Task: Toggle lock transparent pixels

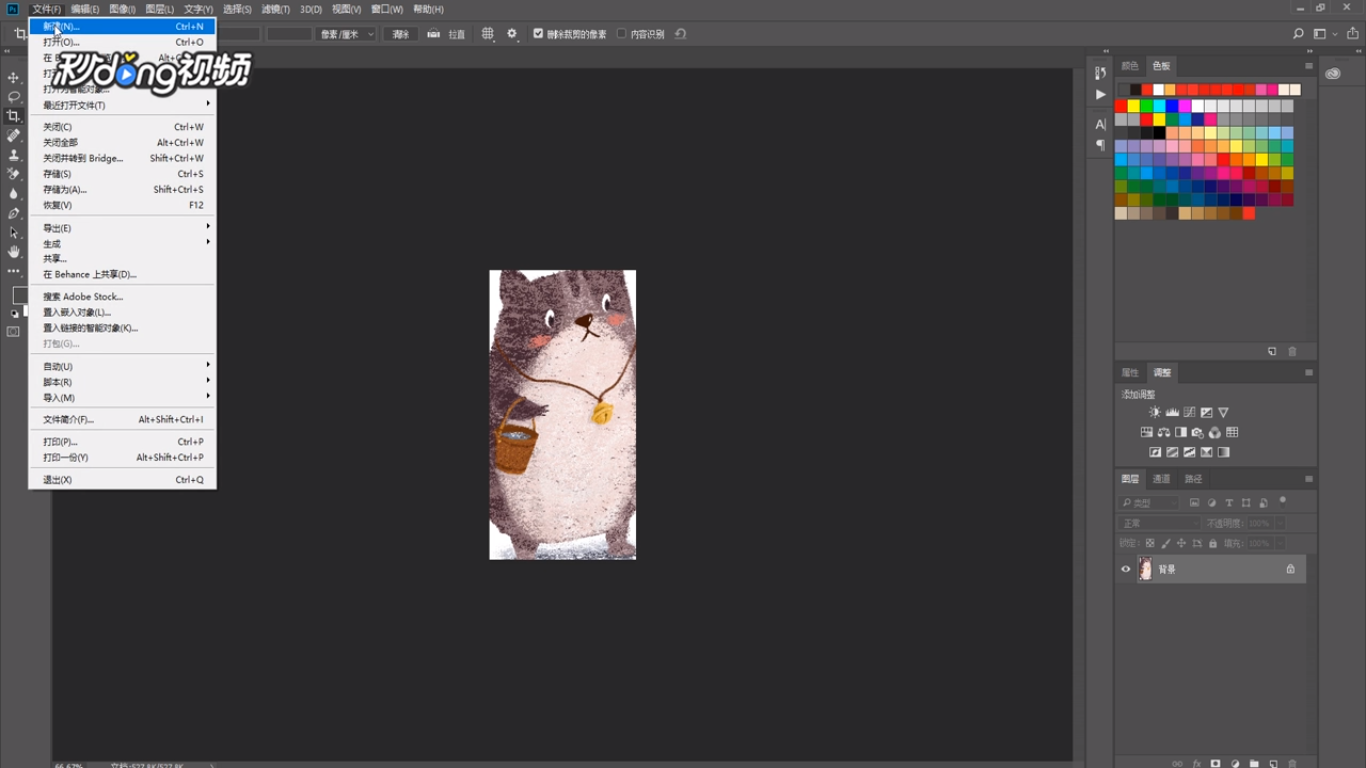Action: [1150, 543]
